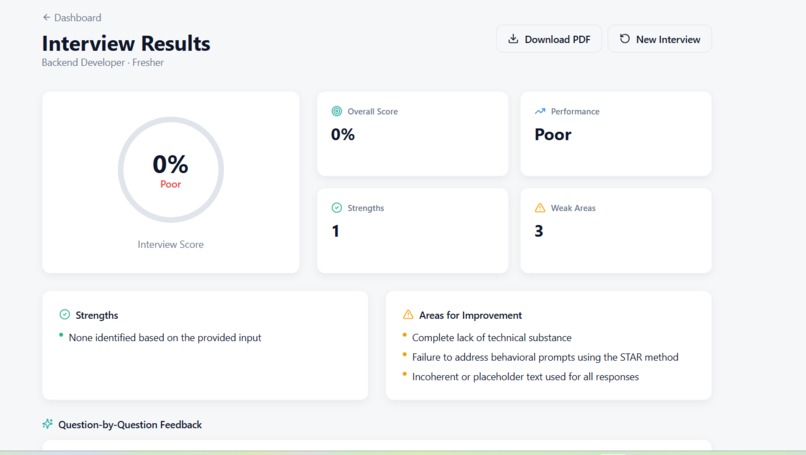Click the warning triangle icon beside Weak Areas
Viewport: 806px width, 455px height.
tap(540, 208)
